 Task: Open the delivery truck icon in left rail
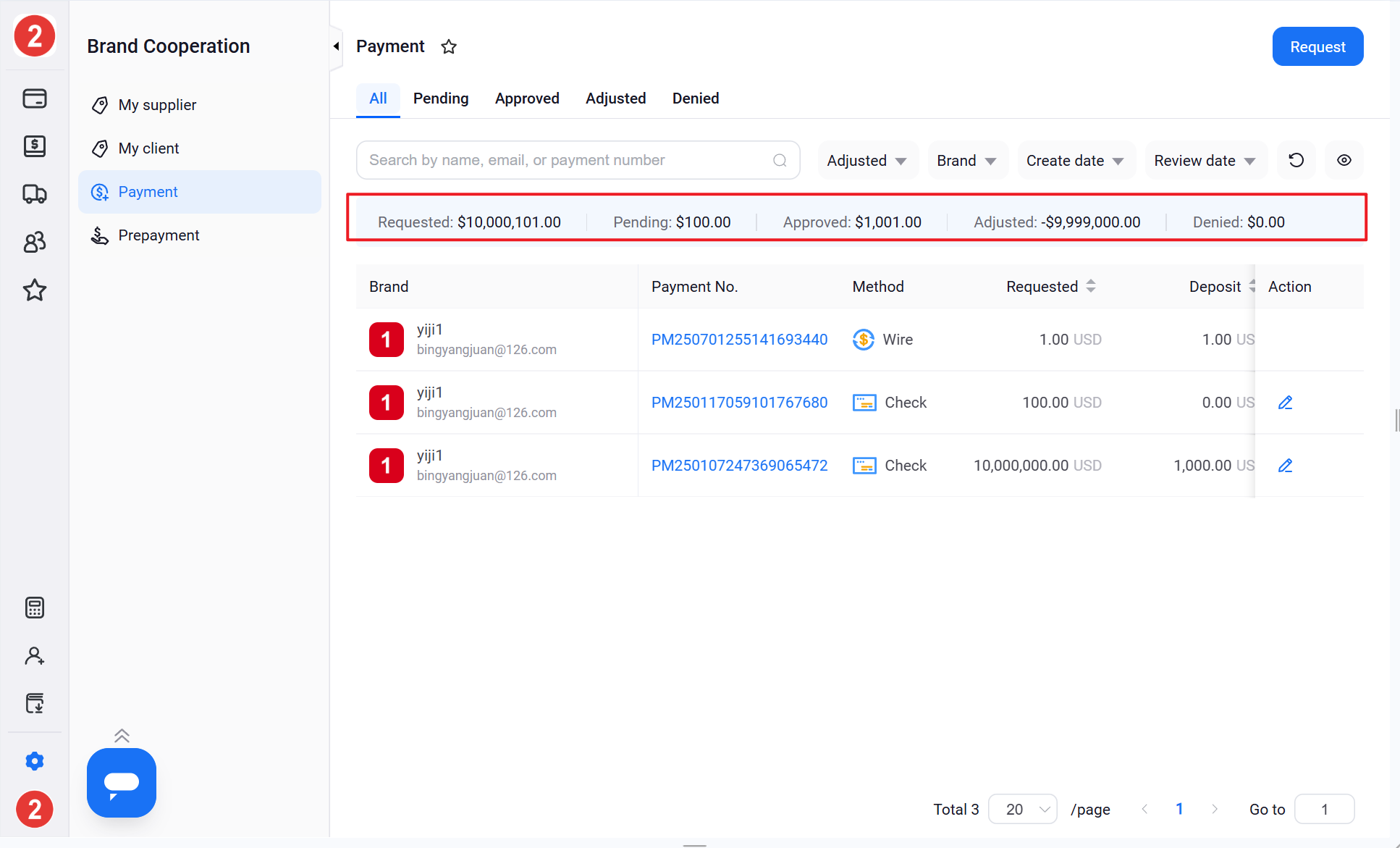pos(35,194)
